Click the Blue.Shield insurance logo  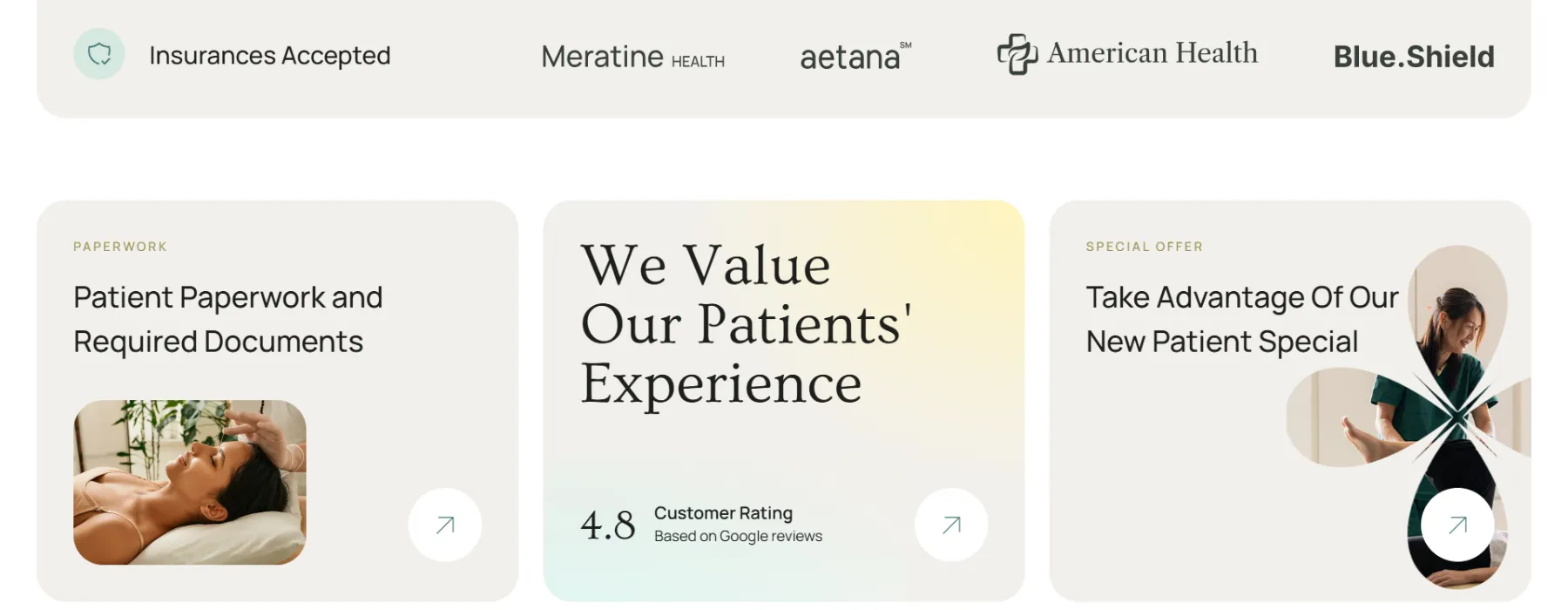tap(1413, 58)
